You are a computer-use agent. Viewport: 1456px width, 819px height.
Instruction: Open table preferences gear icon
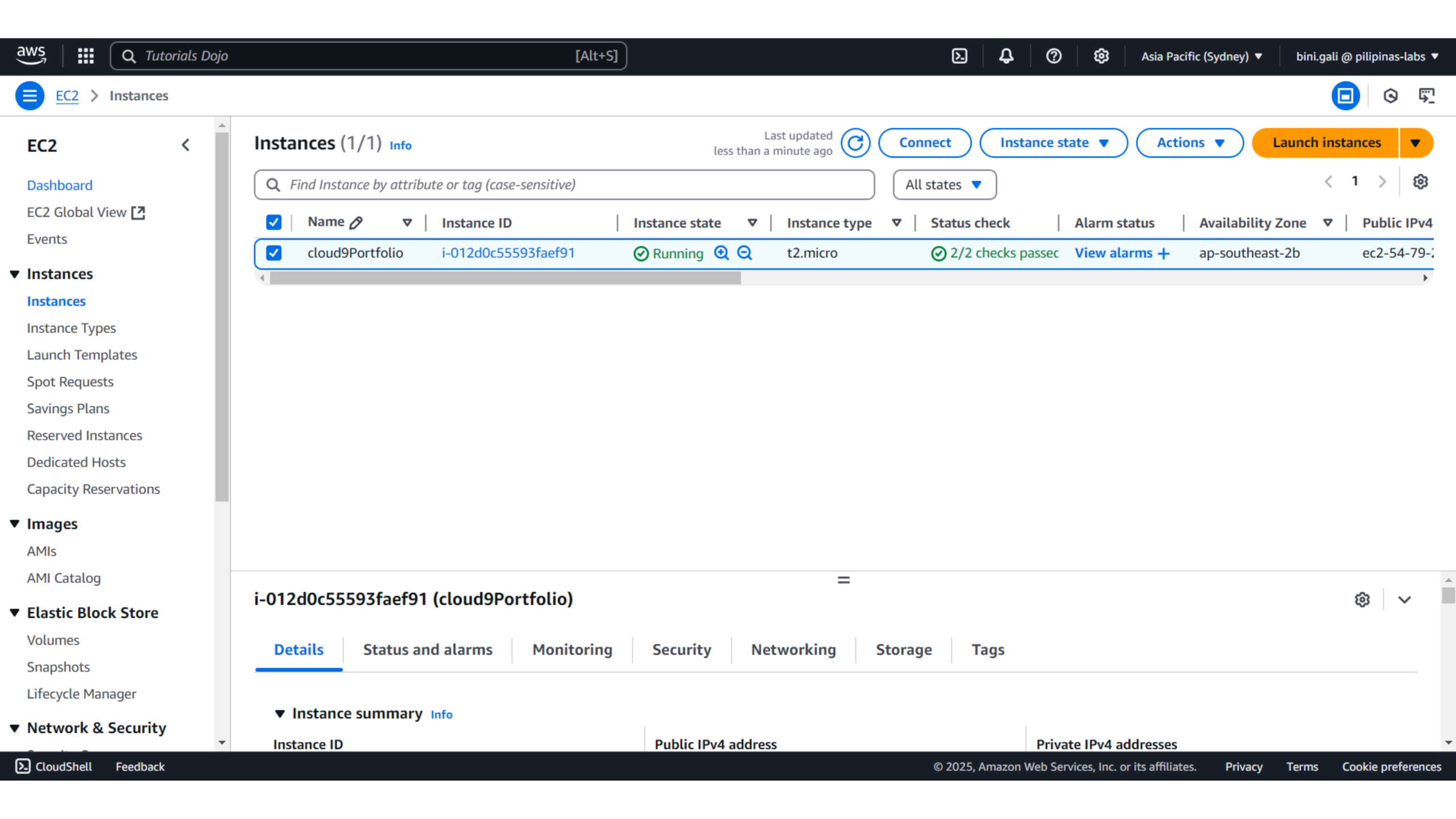(x=1420, y=182)
